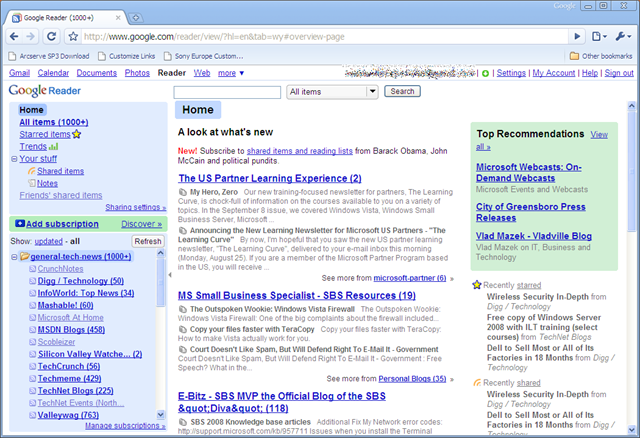Open Techmeme (429) subscription
The height and width of the screenshot is (438, 640).
click(69, 379)
